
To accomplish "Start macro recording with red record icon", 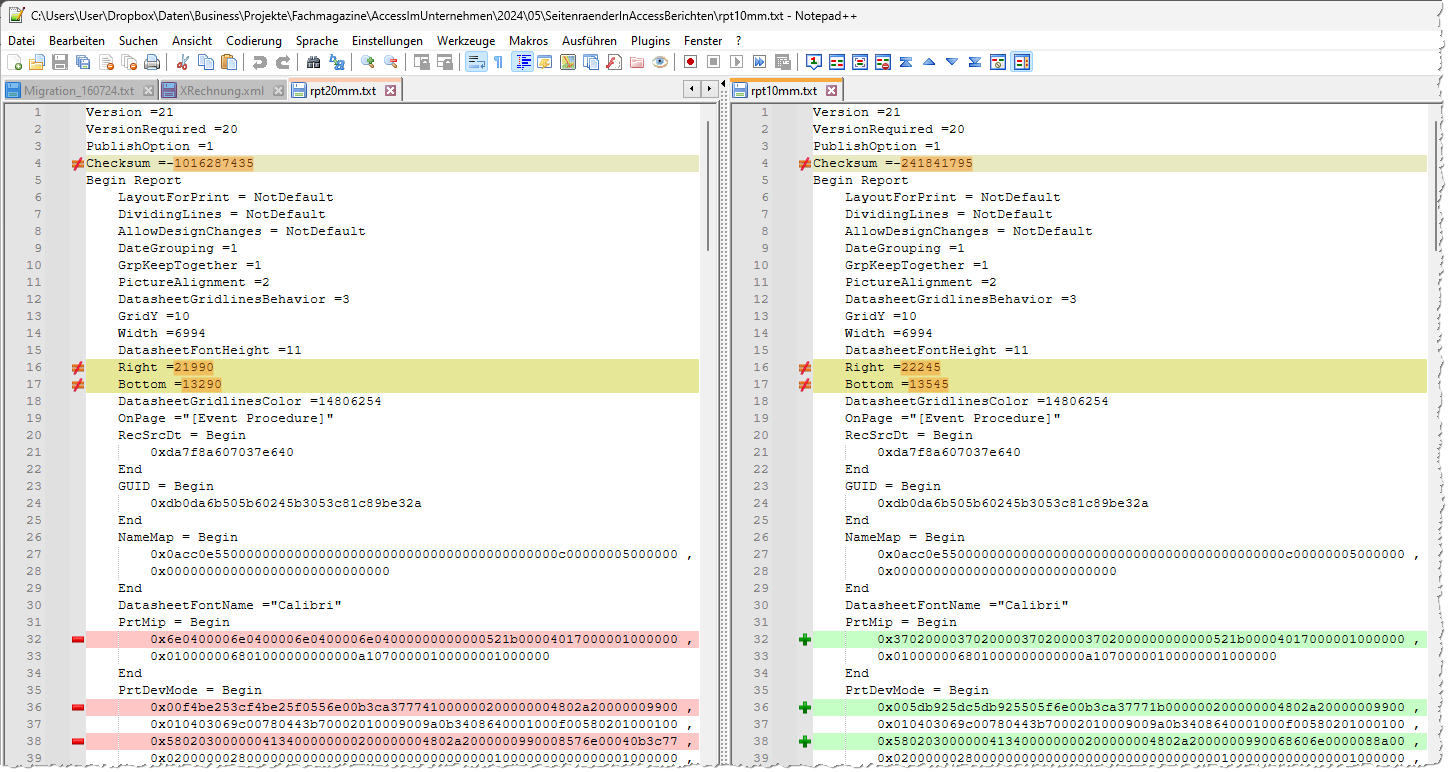I will [690, 62].
